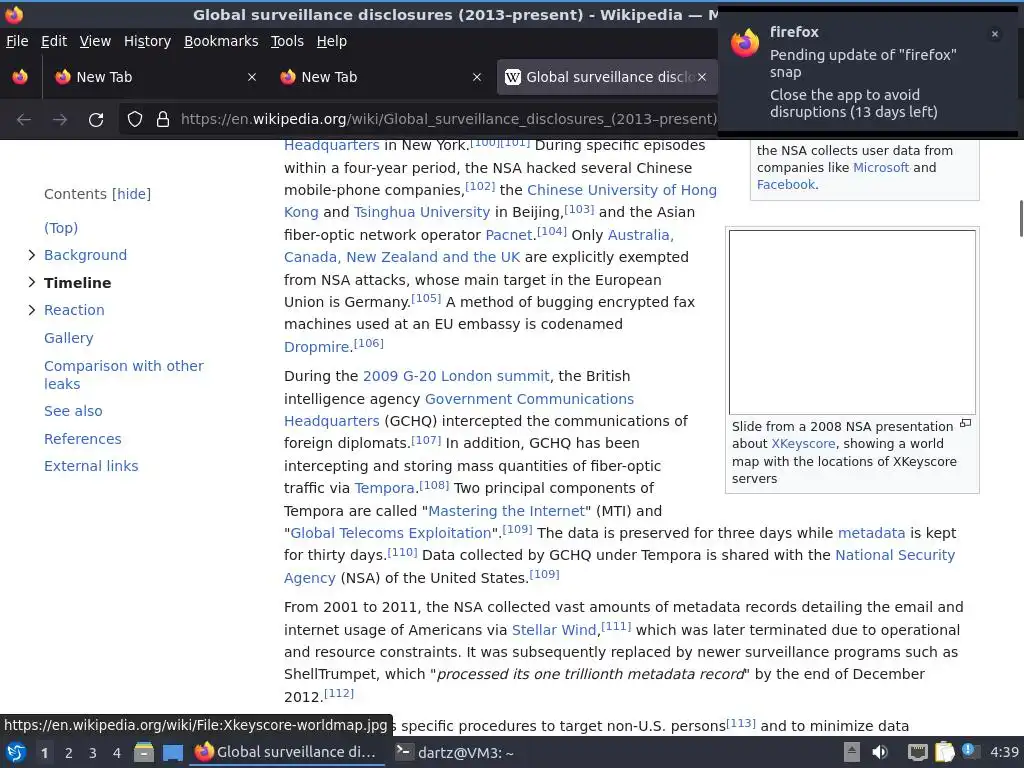The width and height of the screenshot is (1024, 768).
Task: Open the Tempora link
Action: [x=385, y=488]
